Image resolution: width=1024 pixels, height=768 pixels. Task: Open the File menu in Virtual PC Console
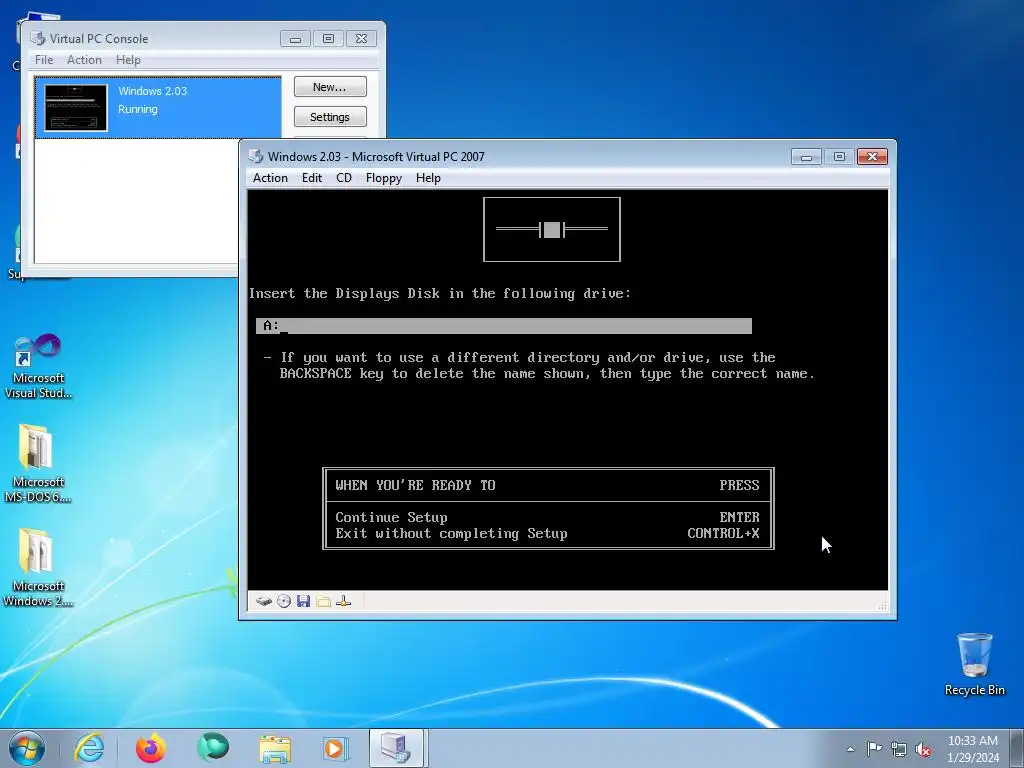click(x=44, y=59)
